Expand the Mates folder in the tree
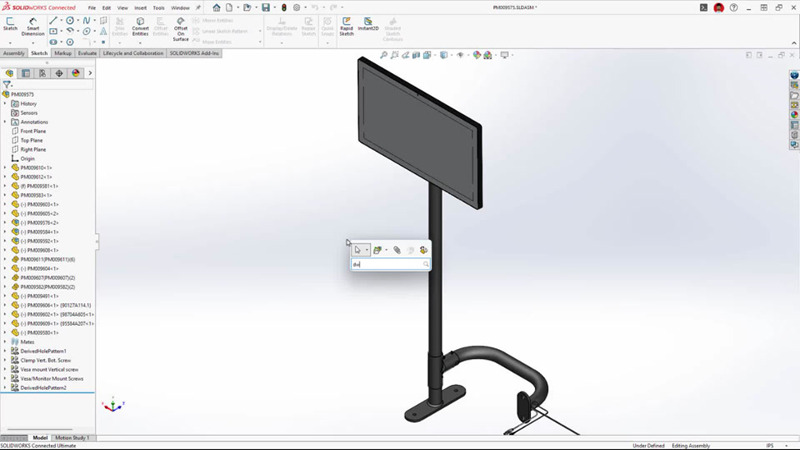 (x=5, y=342)
